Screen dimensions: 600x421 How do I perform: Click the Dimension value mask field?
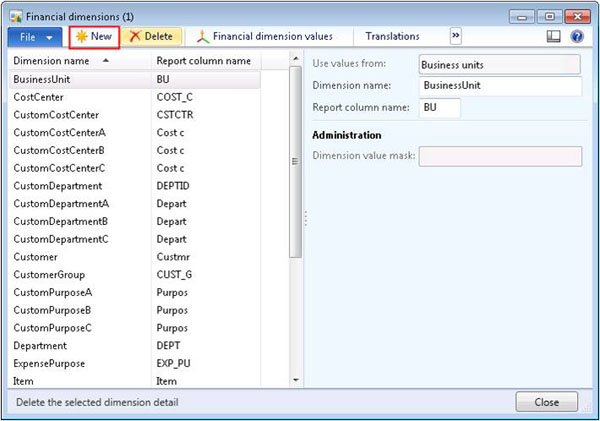pyautogui.click(x=499, y=156)
